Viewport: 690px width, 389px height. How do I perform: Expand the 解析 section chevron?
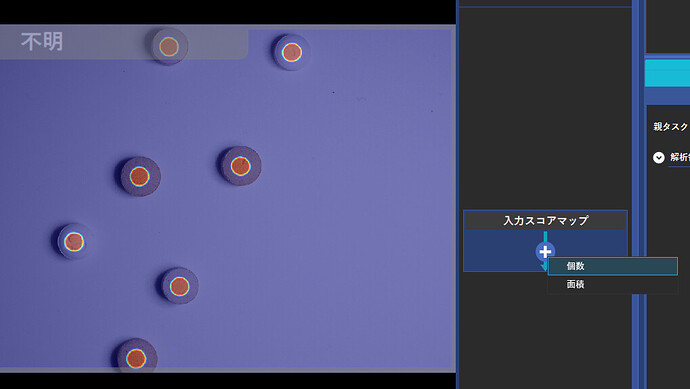[x=658, y=158]
